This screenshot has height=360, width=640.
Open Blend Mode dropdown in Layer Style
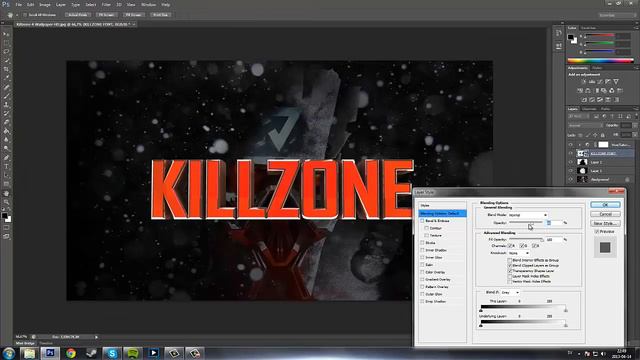528,215
